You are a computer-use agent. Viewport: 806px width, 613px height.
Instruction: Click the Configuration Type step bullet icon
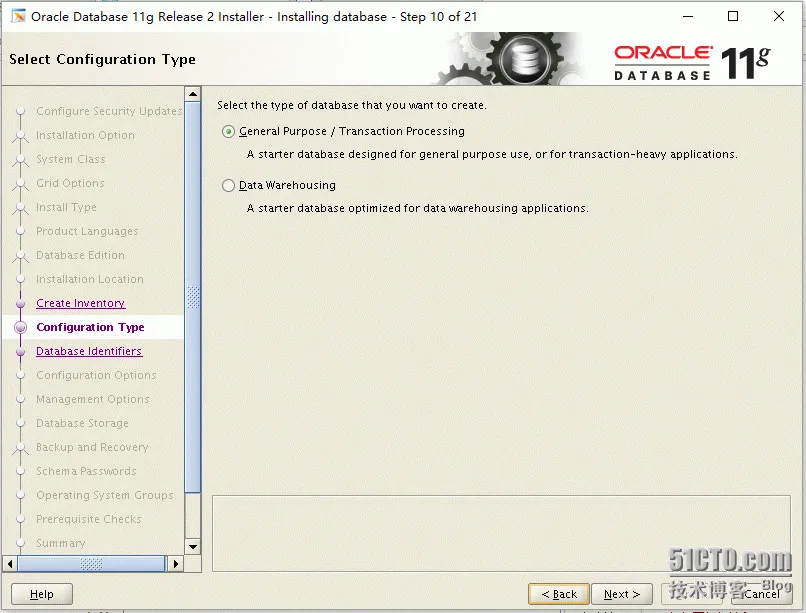click(x=21, y=327)
